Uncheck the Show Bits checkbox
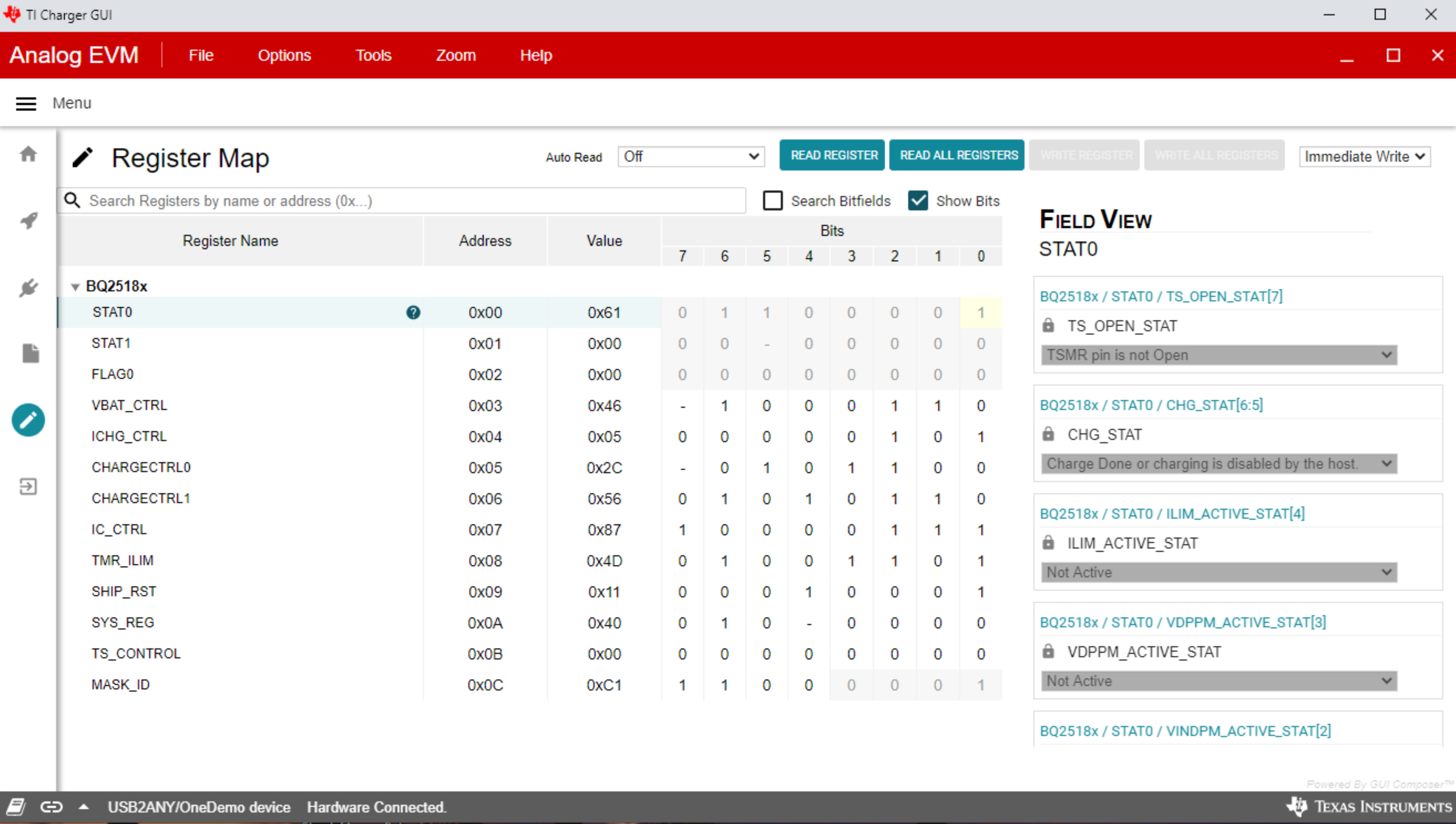 (918, 201)
